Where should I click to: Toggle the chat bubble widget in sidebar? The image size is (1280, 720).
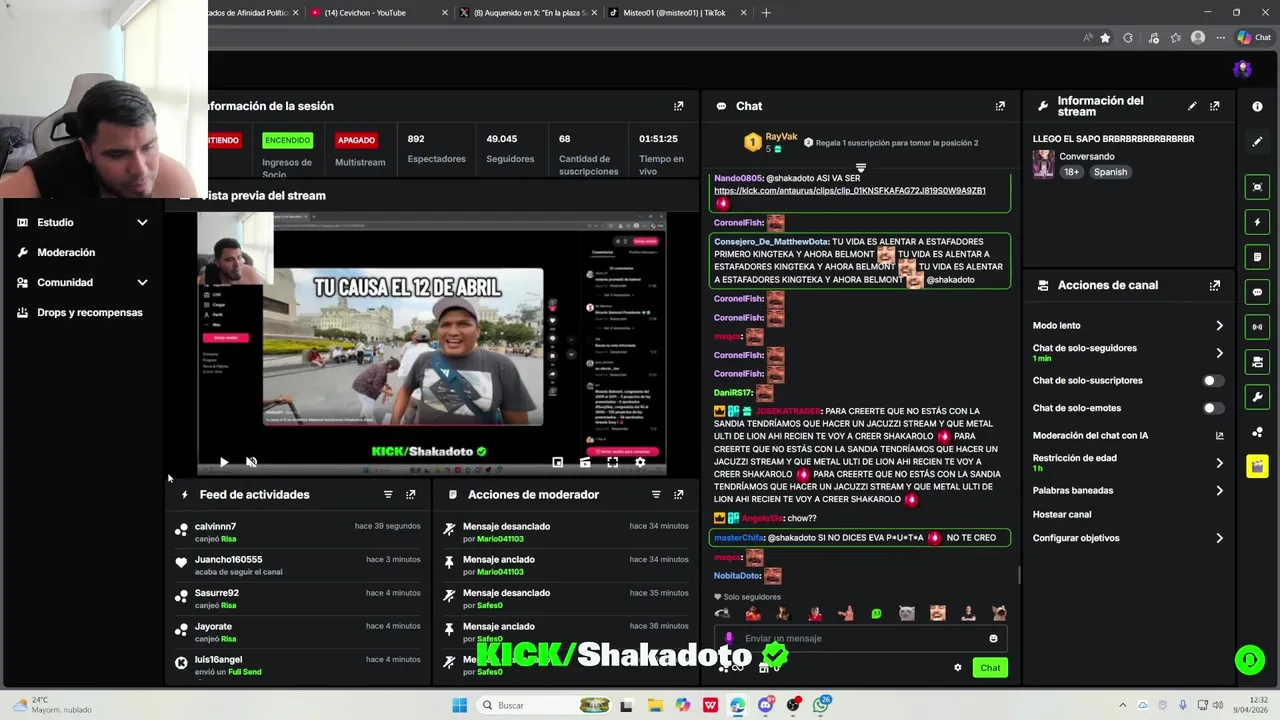click(x=1257, y=292)
